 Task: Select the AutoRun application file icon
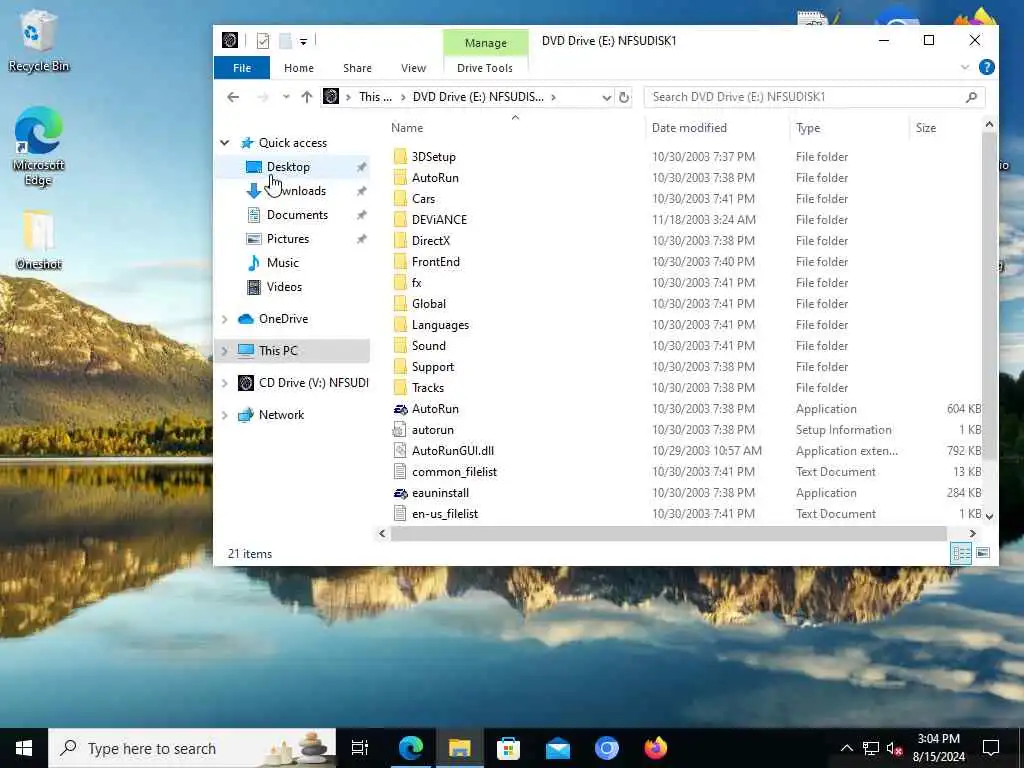click(400, 409)
